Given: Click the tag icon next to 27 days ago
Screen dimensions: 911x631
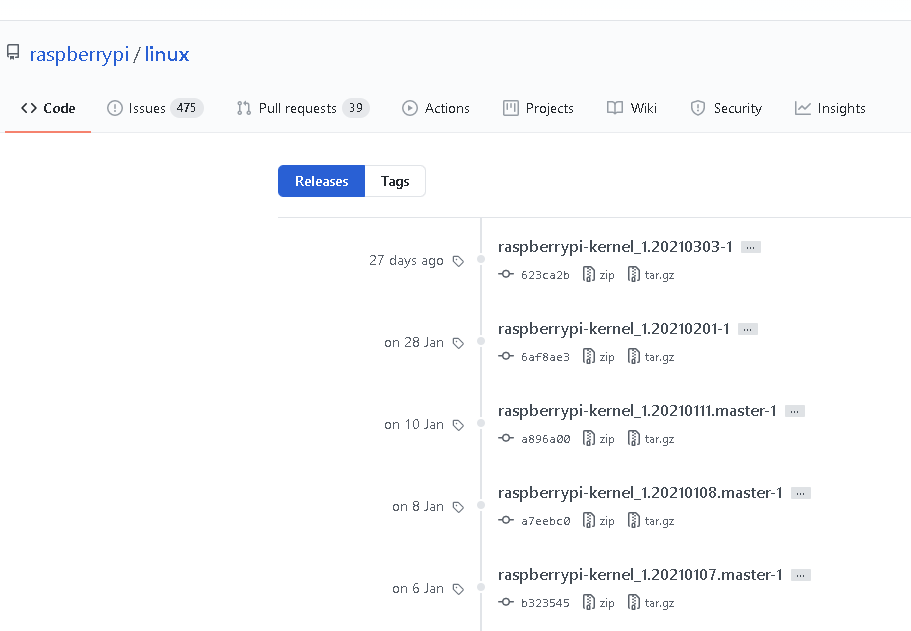Looking at the screenshot, I should click(x=458, y=261).
